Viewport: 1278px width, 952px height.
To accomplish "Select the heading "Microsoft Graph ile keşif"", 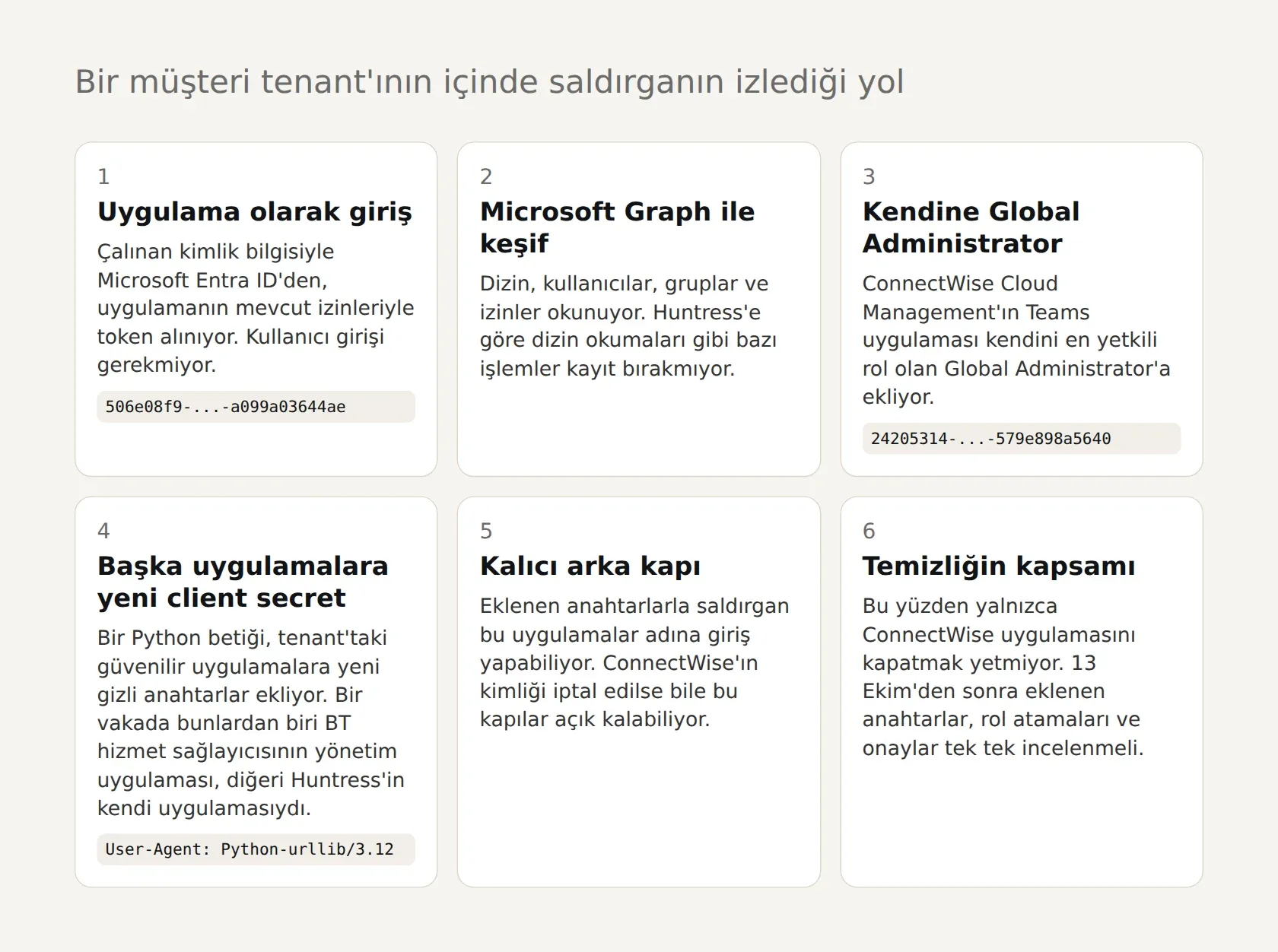I will [x=617, y=227].
